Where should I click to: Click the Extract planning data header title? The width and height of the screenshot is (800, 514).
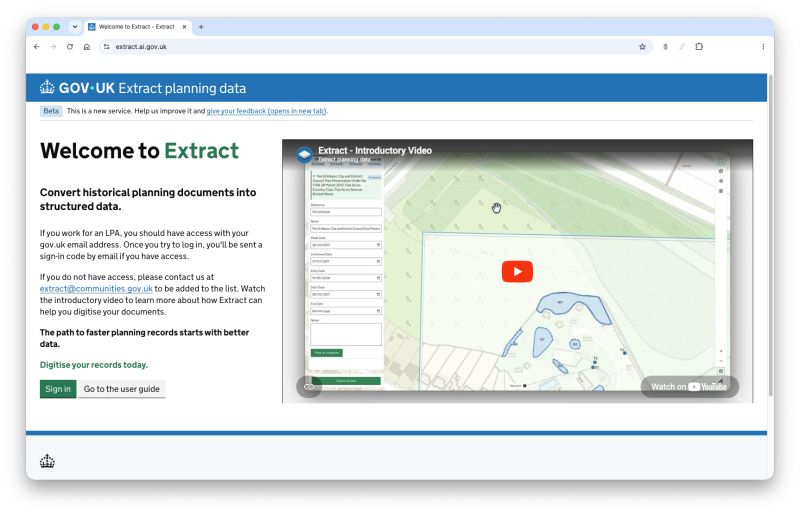[x=182, y=88]
